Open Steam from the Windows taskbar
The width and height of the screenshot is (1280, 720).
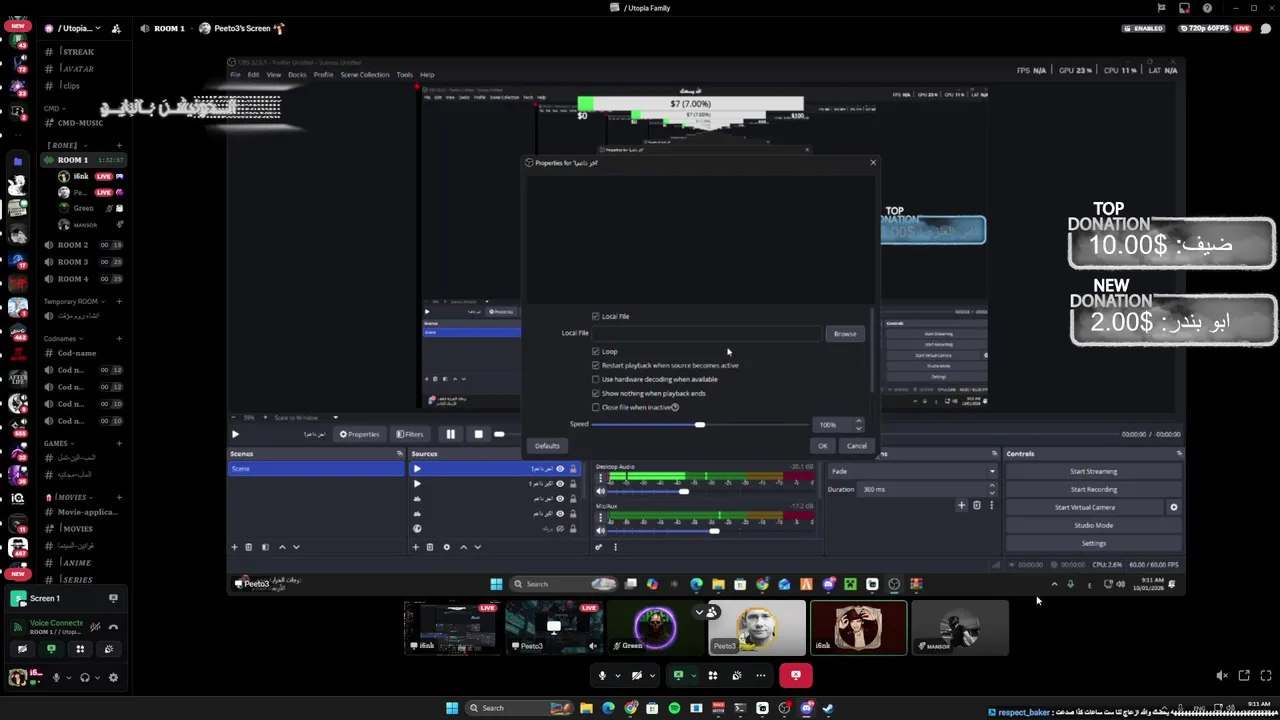(x=828, y=708)
